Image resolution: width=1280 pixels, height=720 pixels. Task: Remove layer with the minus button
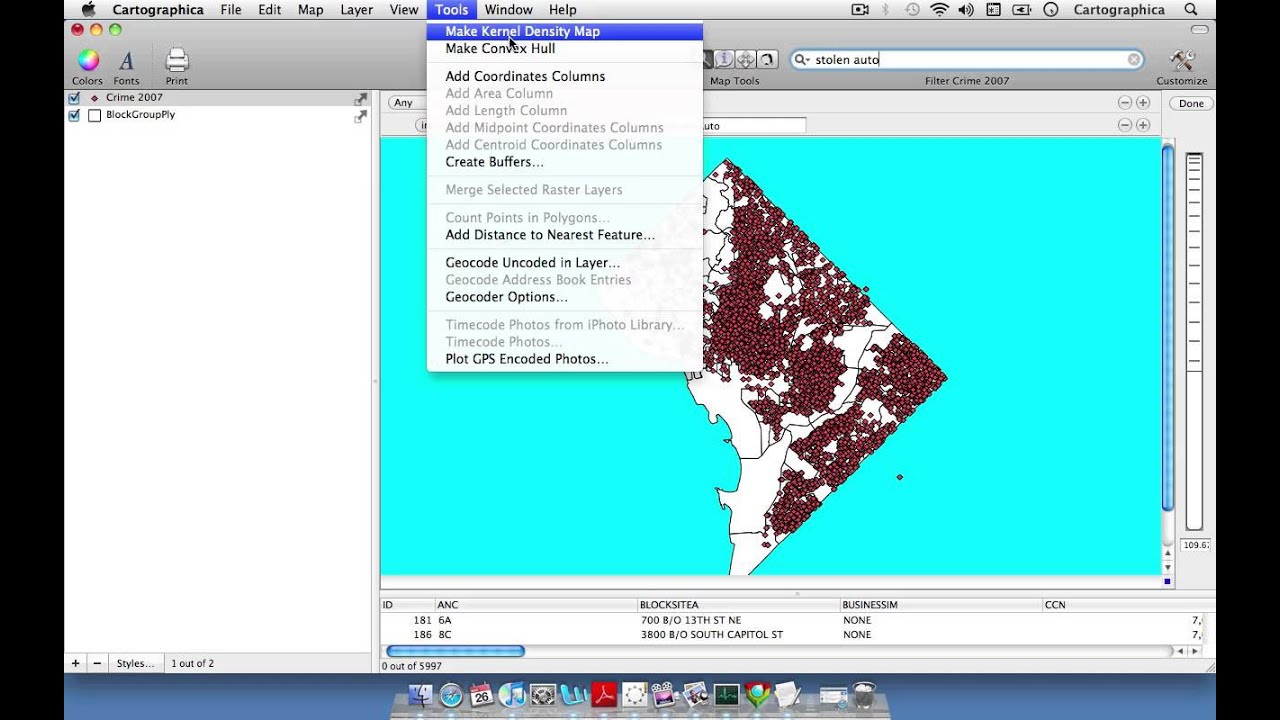pyautogui.click(x=97, y=663)
